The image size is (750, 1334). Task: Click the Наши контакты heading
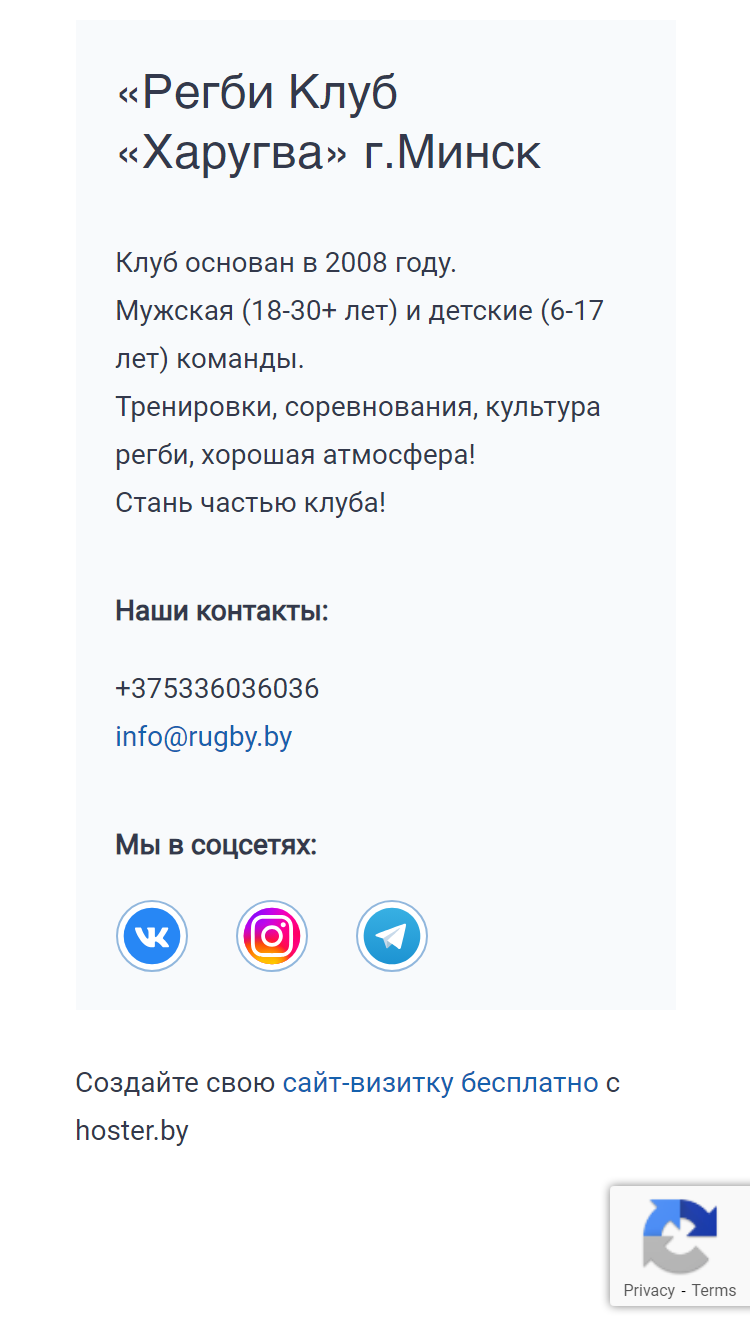click(222, 611)
